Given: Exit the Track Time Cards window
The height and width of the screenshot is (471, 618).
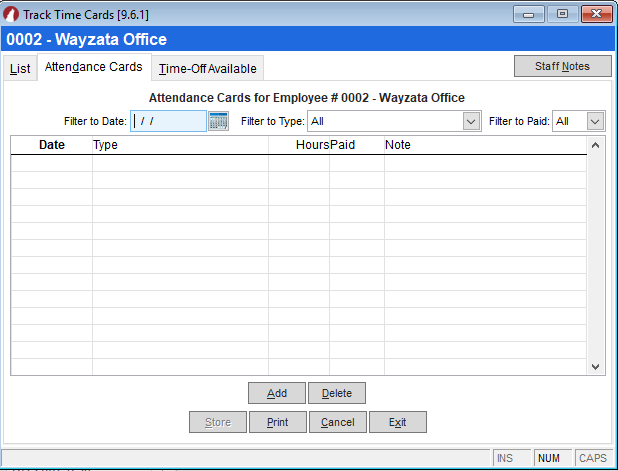Looking at the screenshot, I should point(397,422).
